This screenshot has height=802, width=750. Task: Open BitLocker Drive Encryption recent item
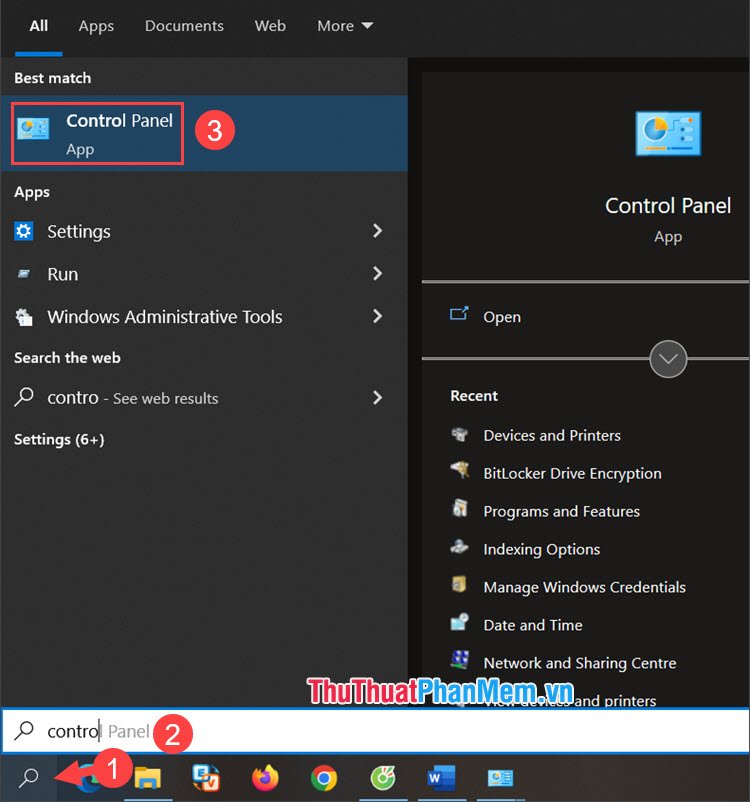(x=572, y=473)
